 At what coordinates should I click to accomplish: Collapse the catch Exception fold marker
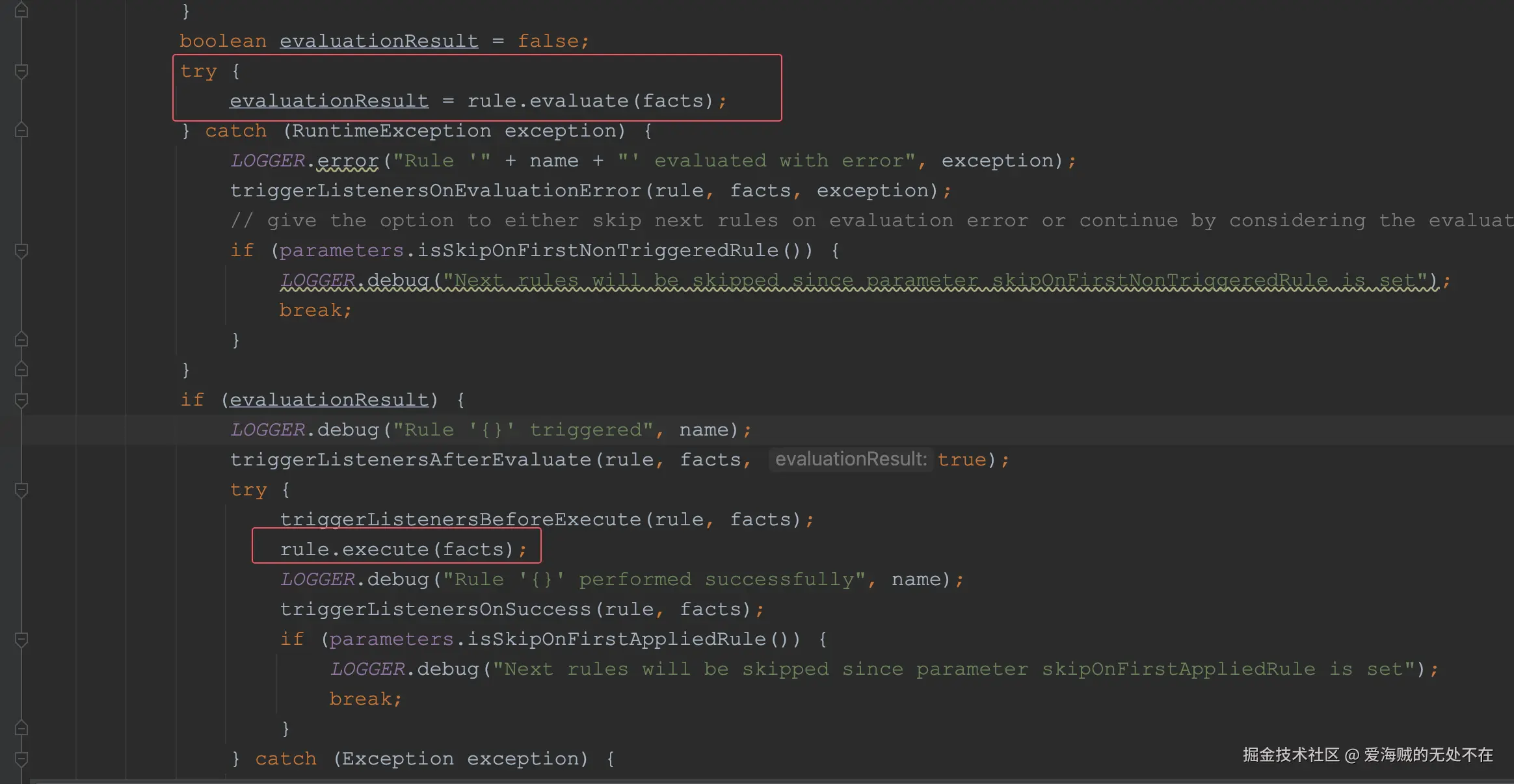[21, 759]
